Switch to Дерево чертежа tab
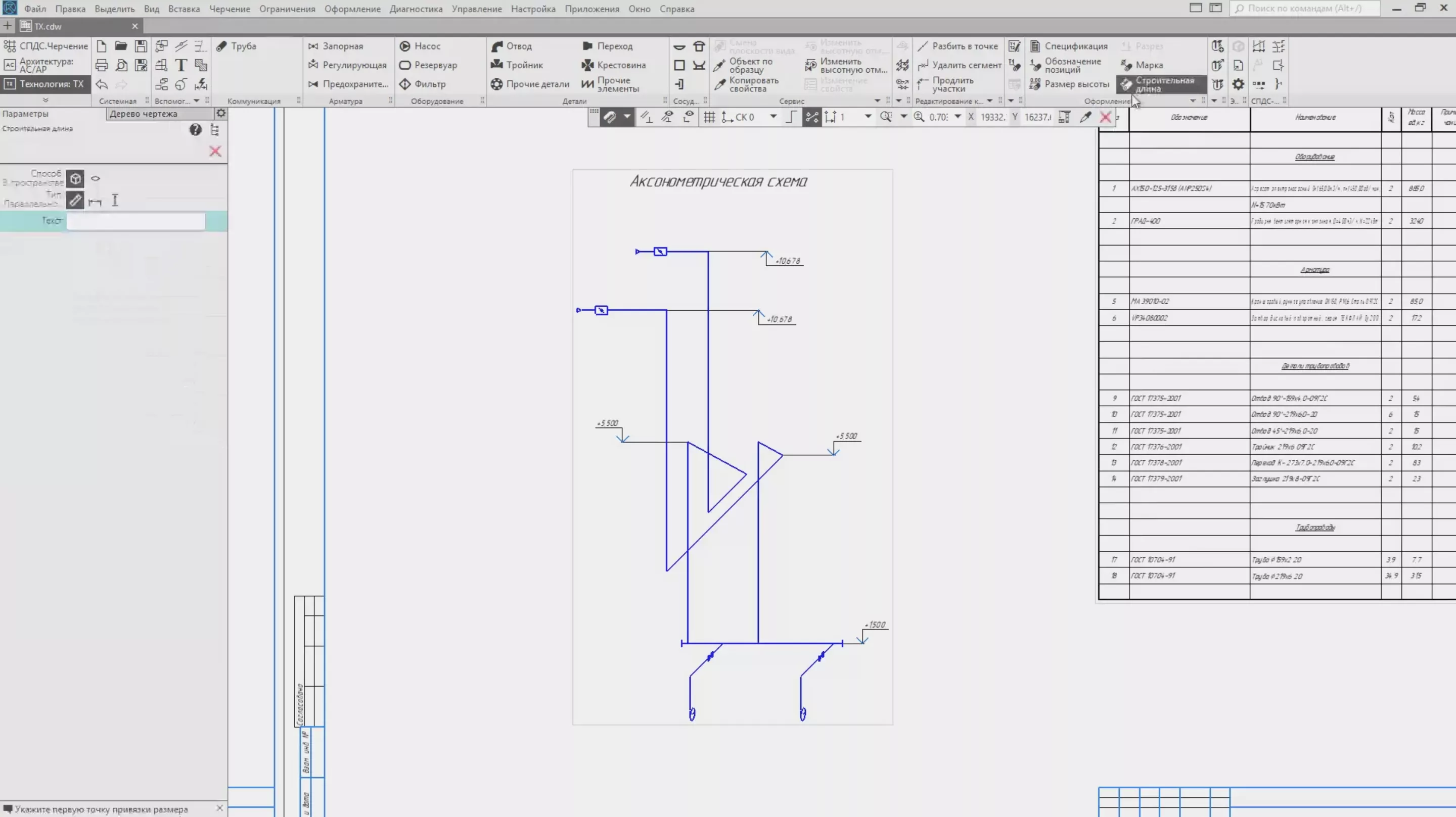 144,114
